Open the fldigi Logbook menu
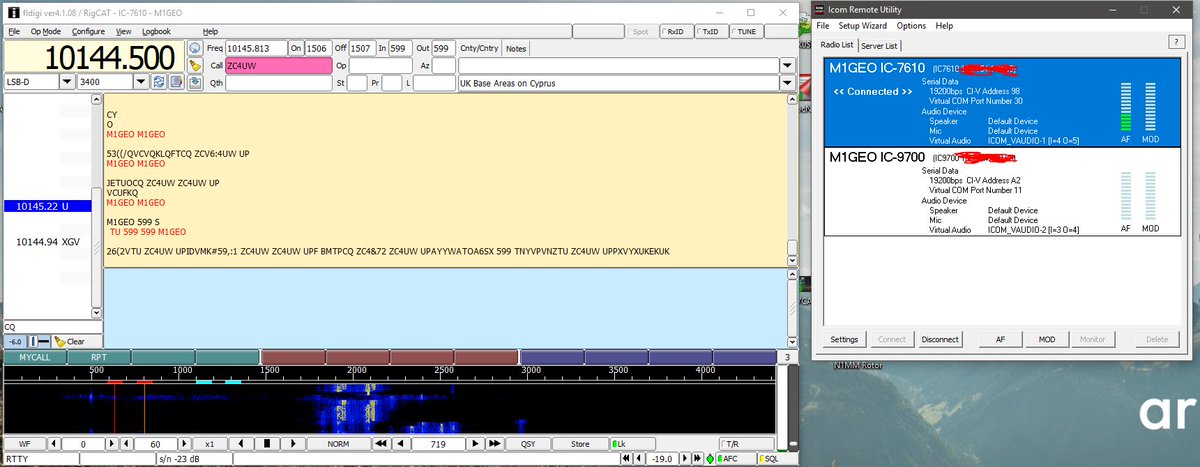The width and height of the screenshot is (1200, 467). click(156, 32)
